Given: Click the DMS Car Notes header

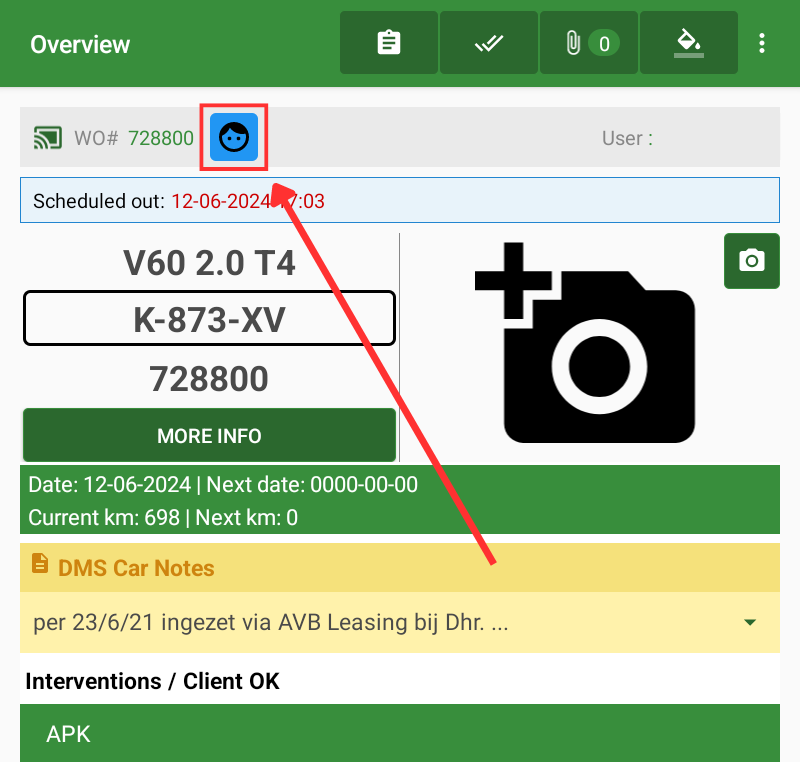Looking at the screenshot, I should coord(136,568).
